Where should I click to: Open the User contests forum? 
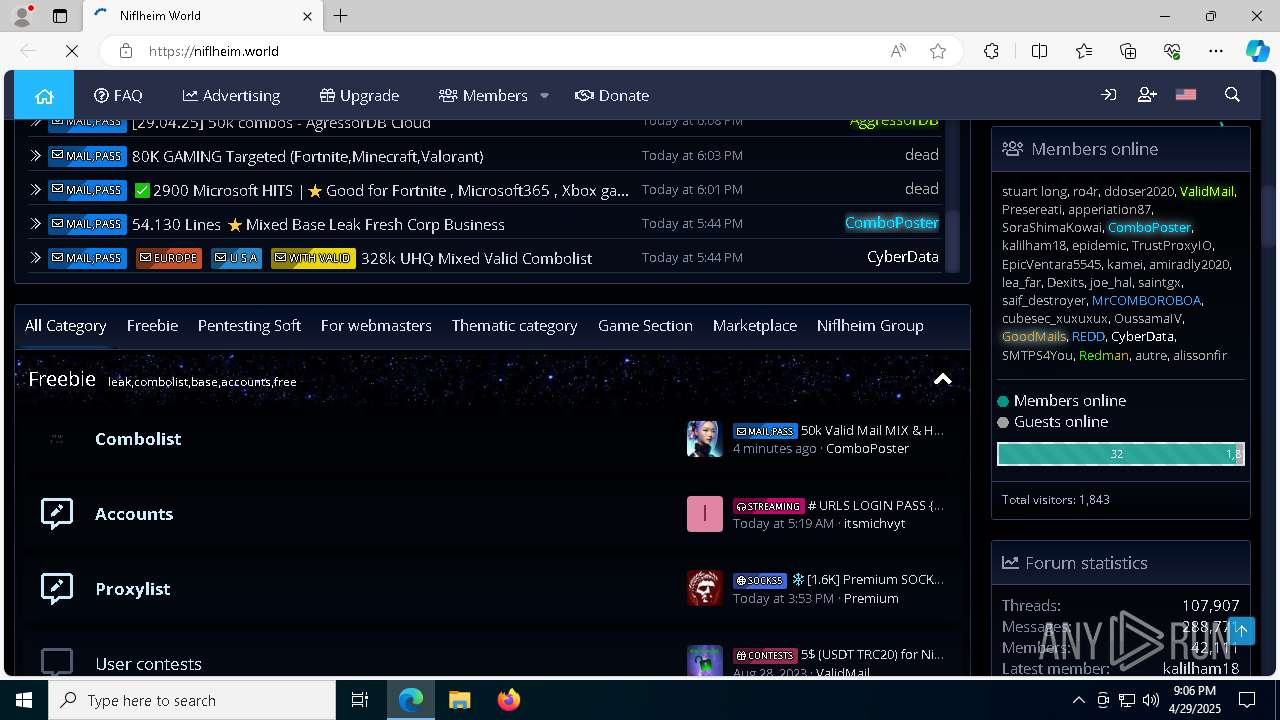pyautogui.click(x=148, y=663)
